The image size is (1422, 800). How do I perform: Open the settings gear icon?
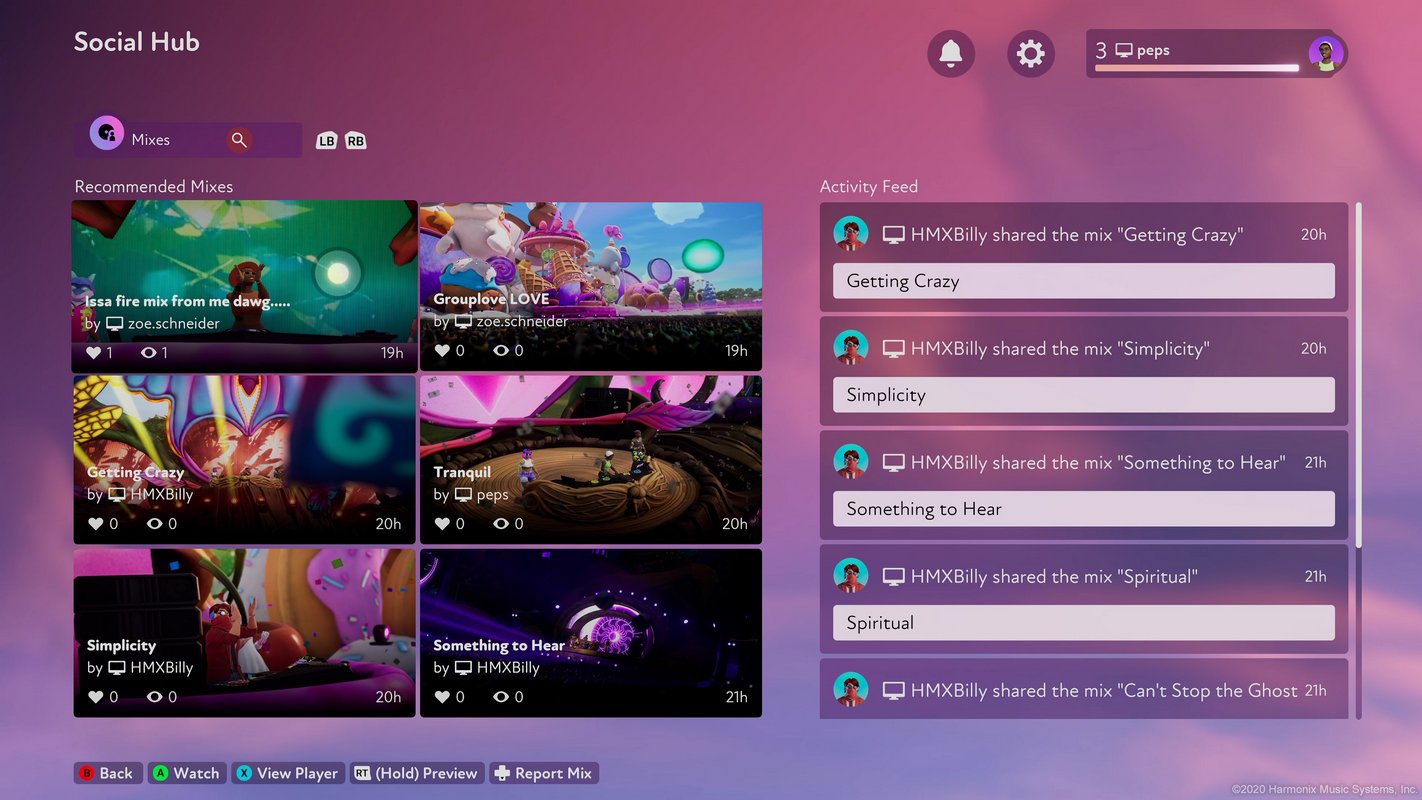(1030, 53)
